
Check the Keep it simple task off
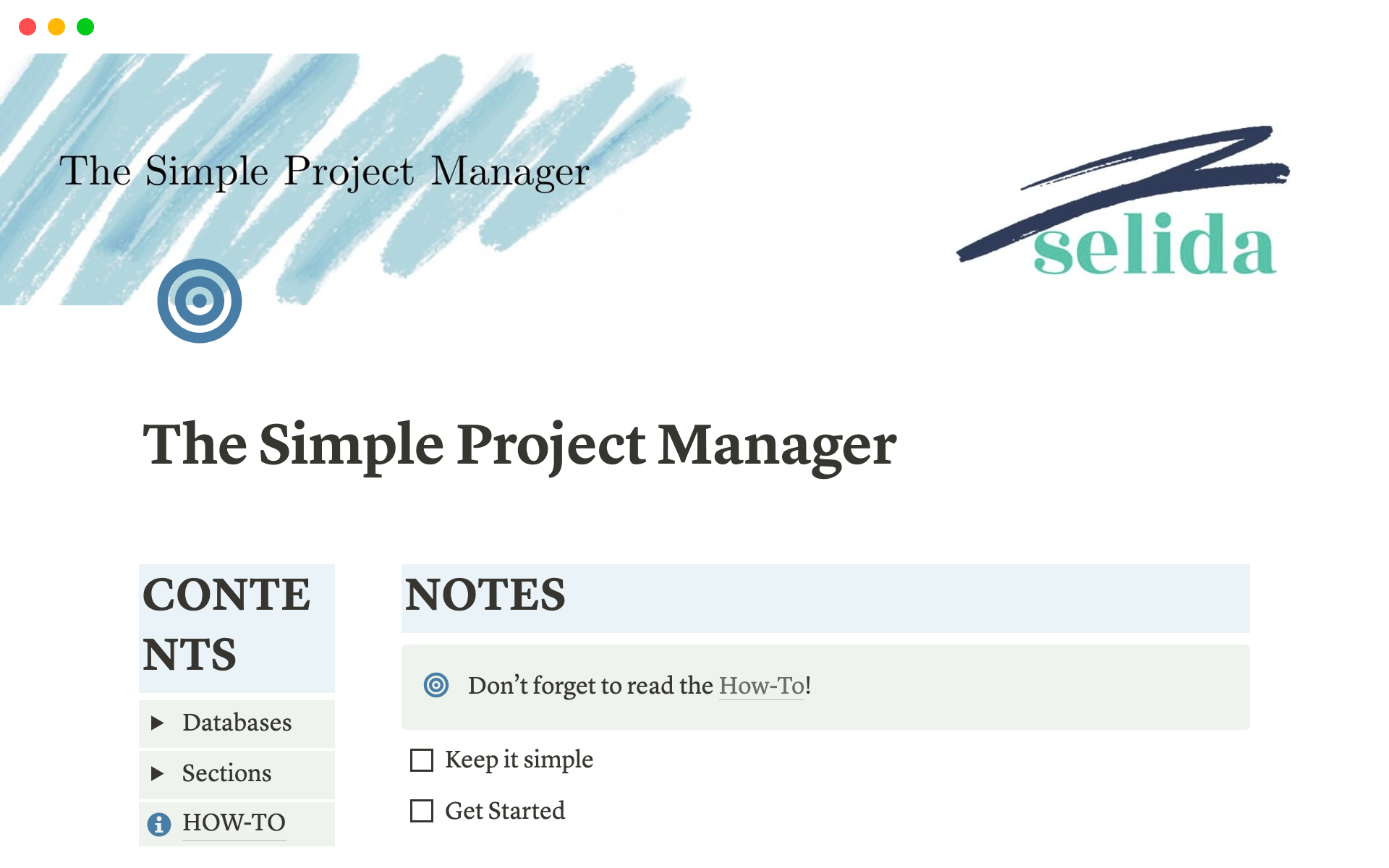pos(421,758)
